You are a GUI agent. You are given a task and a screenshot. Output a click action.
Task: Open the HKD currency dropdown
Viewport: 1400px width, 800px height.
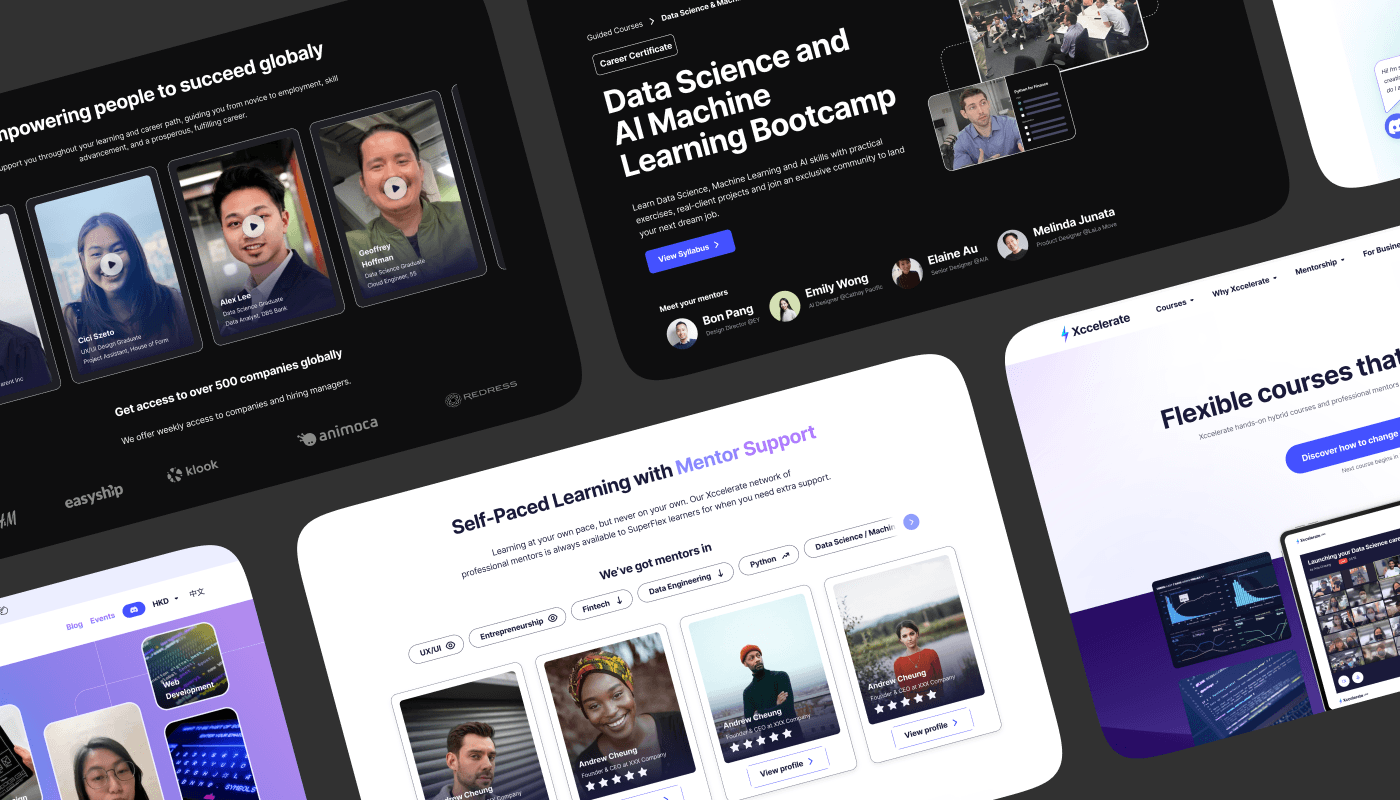(x=165, y=601)
